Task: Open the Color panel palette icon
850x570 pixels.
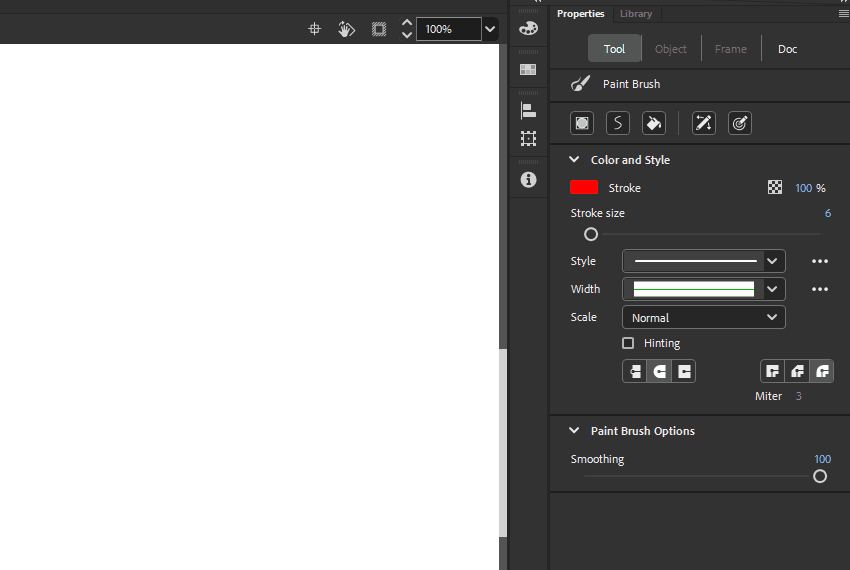Action: pyautogui.click(x=529, y=28)
